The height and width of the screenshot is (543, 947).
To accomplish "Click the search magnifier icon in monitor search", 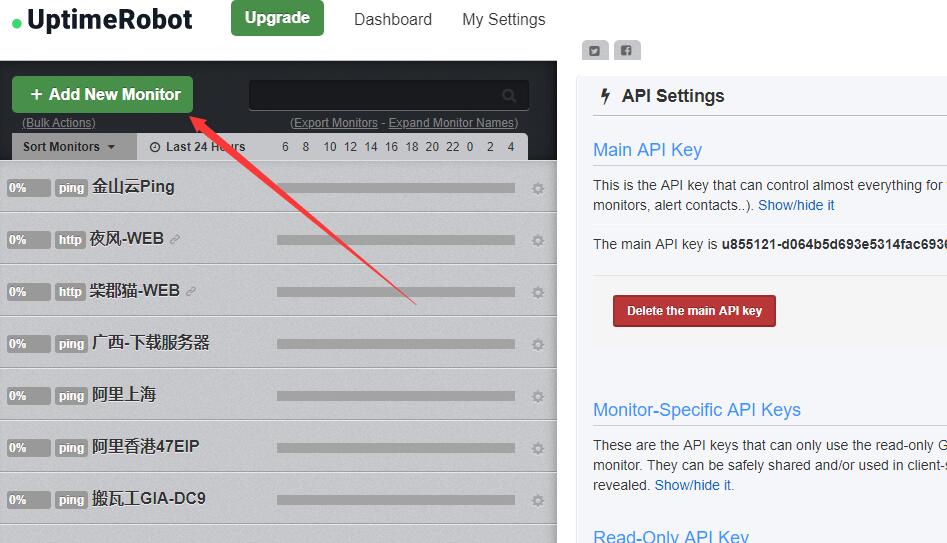I will click(x=509, y=96).
